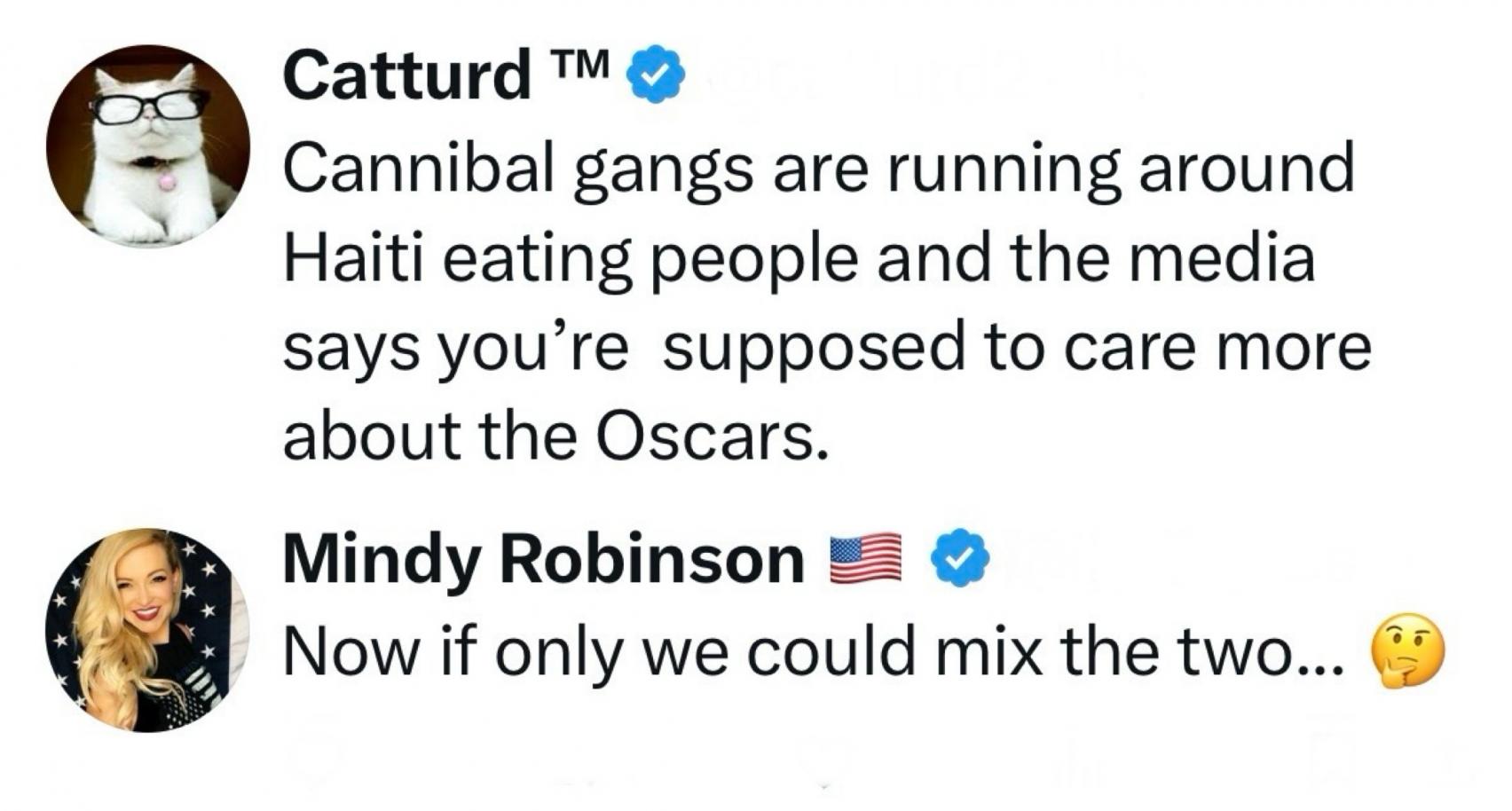The image size is (1512, 811).
Task: Click Mindy Robinson's verified blue checkmark
Action: click(959, 558)
